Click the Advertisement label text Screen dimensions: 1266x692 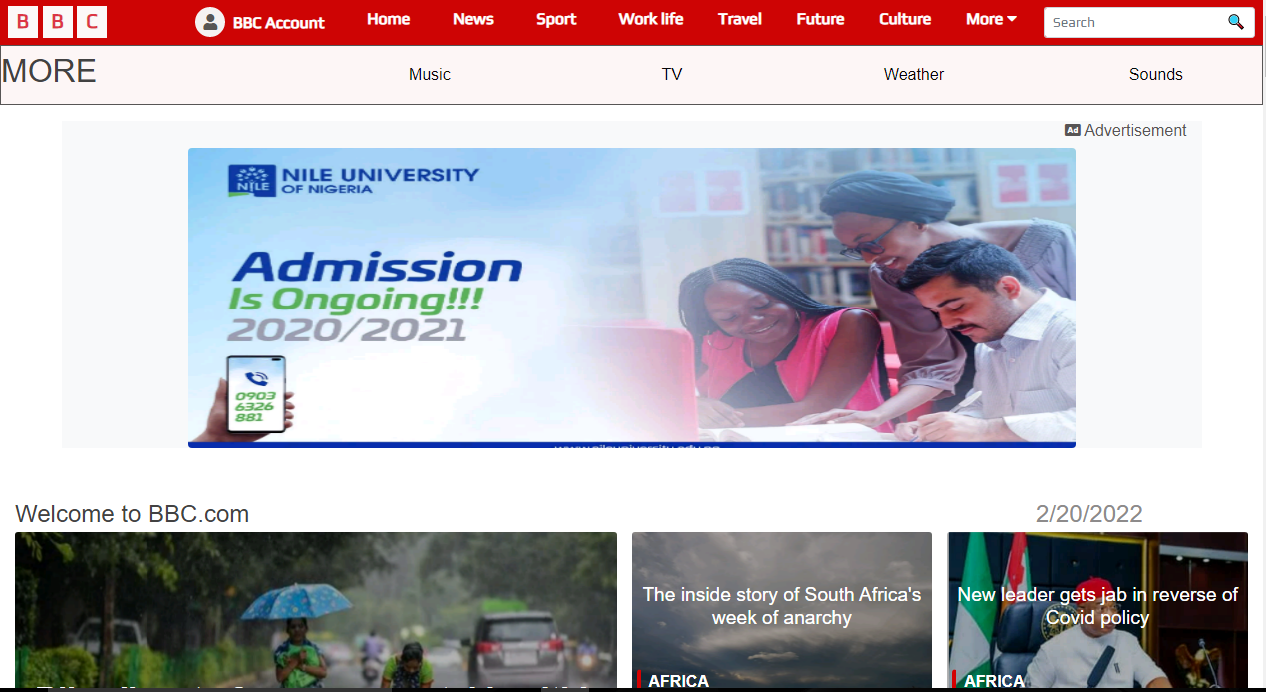1135,130
